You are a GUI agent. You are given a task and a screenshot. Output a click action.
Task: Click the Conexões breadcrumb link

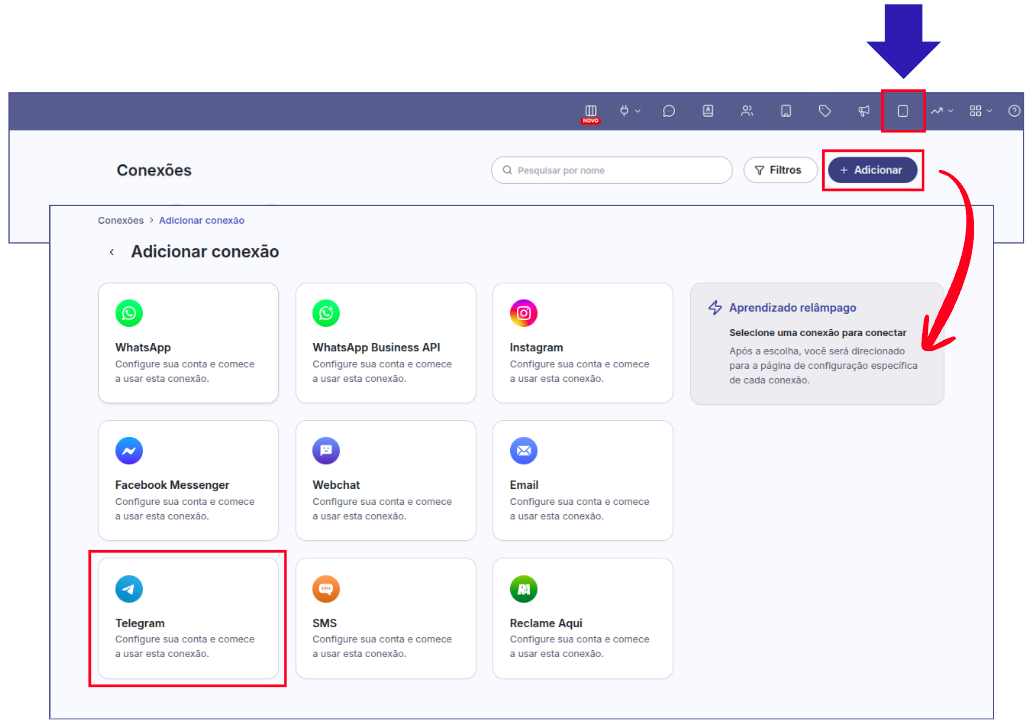pos(120,220)
